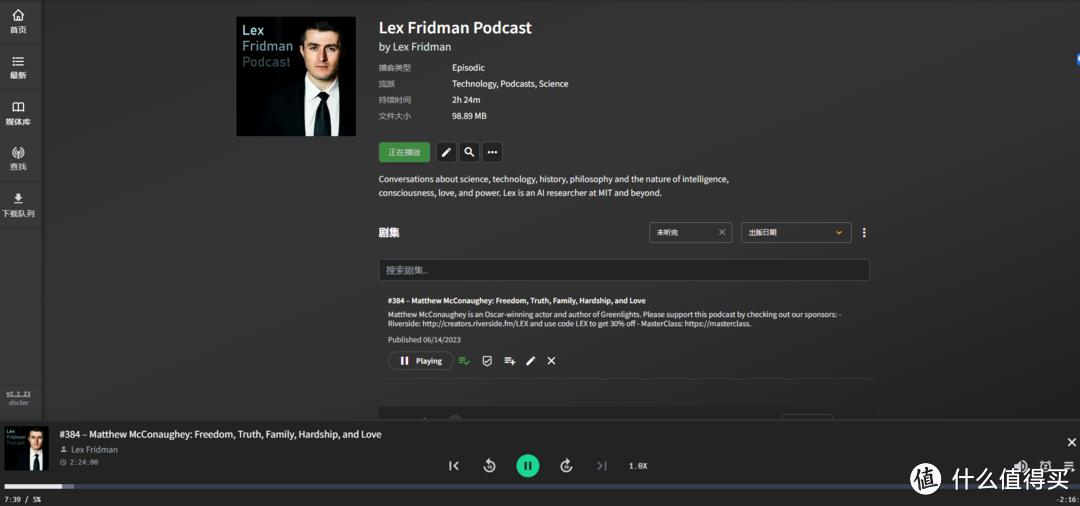
Task: Click the magnifier find-episodes icon beside 正在播放
Action: click(469, 152)
